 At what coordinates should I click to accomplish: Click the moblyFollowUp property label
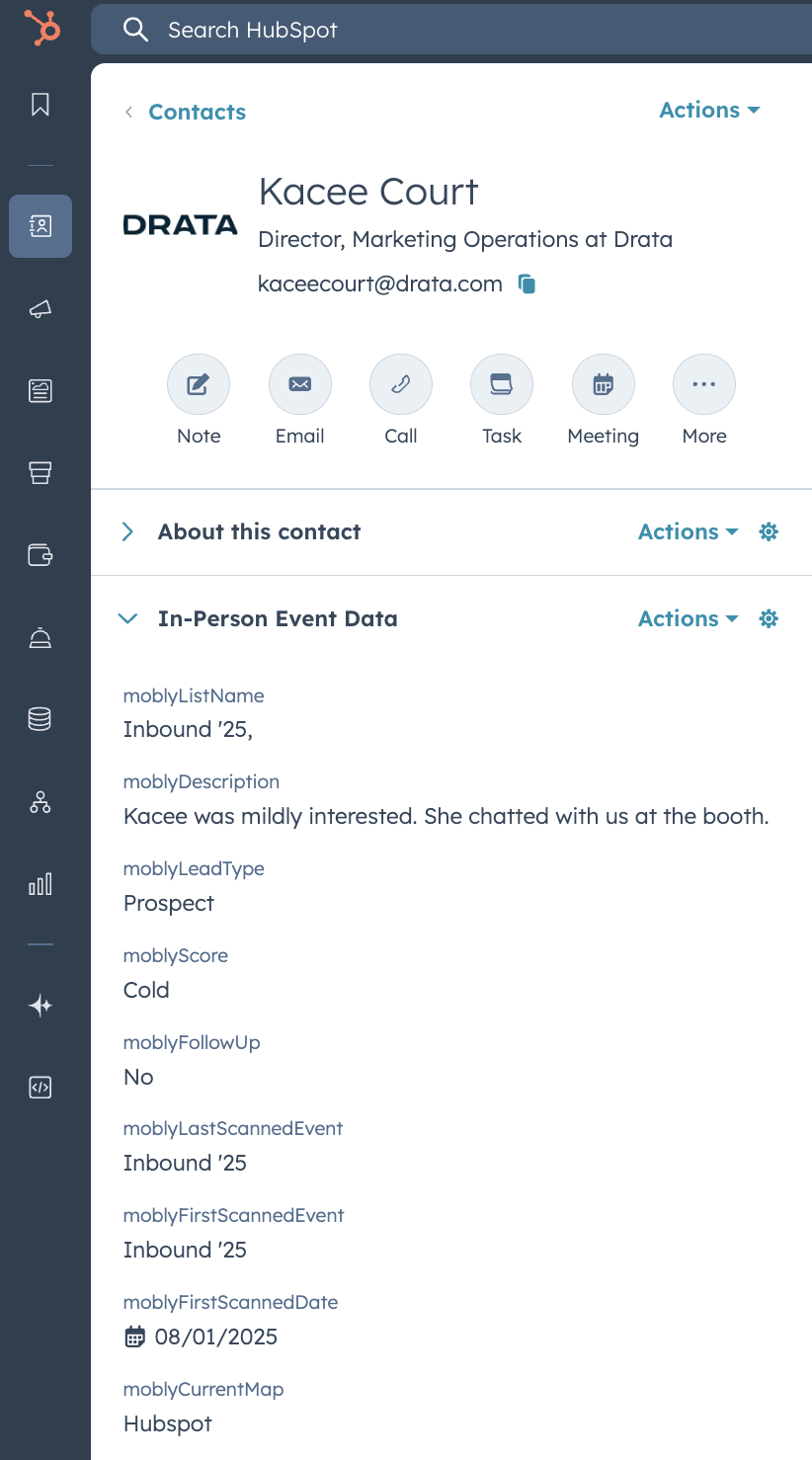(192, 1042)
